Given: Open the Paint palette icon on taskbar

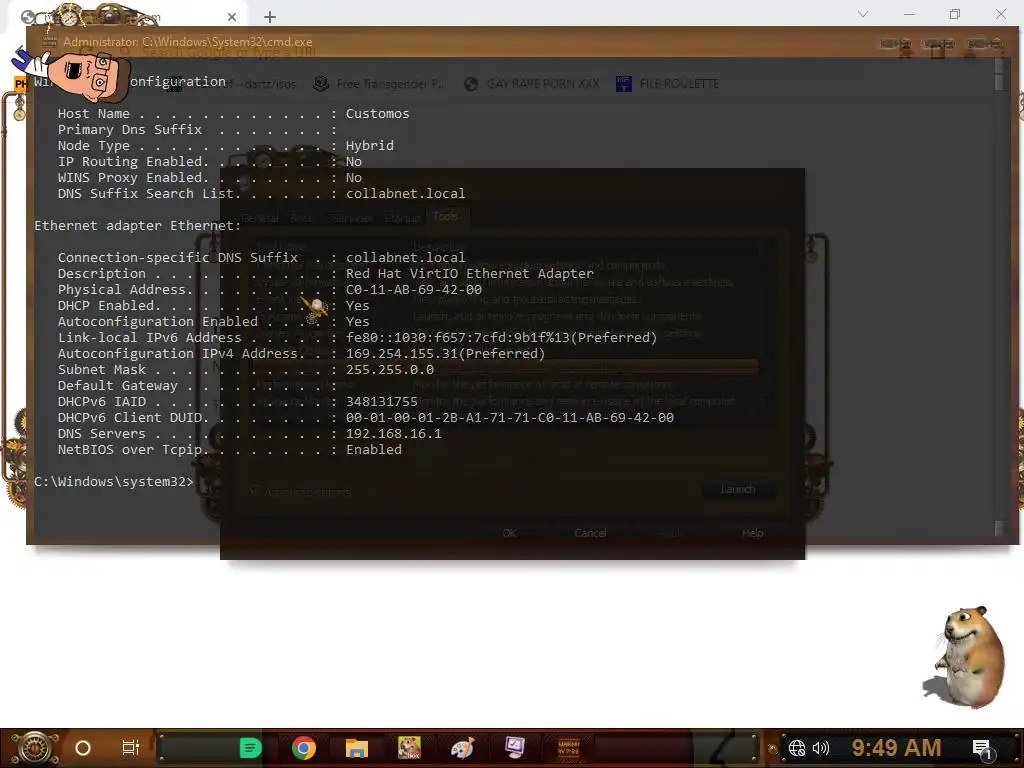Looking at the screenshot, I should pos(462,748).
